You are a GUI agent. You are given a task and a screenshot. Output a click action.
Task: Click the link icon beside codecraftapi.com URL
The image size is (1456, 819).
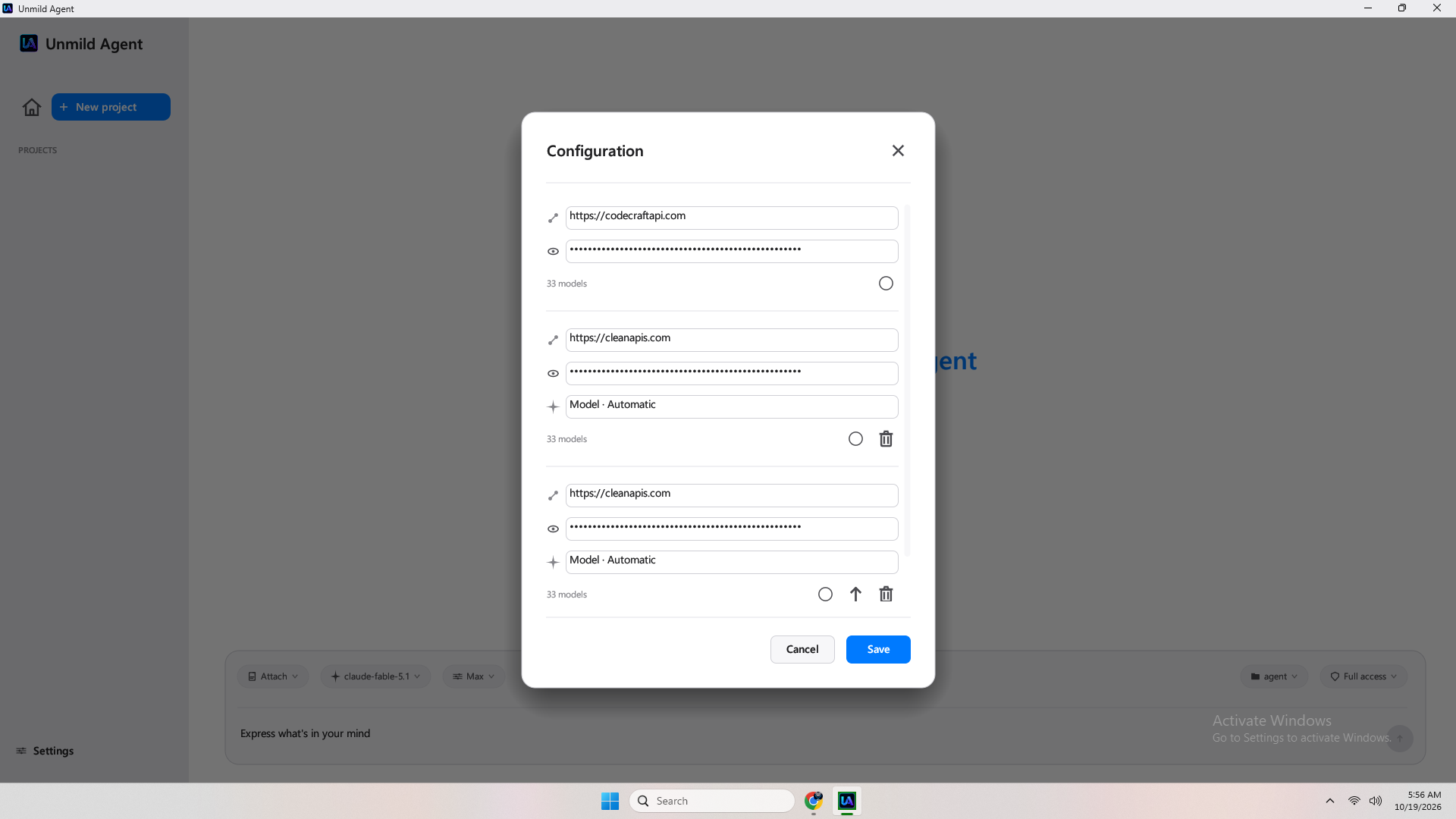click(553, 218)
